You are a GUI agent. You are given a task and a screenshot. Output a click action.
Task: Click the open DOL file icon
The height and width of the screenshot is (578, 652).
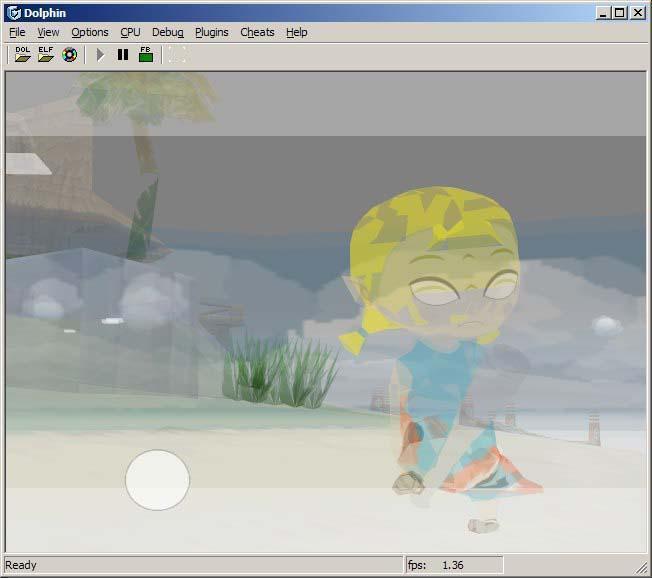(23, 55)
